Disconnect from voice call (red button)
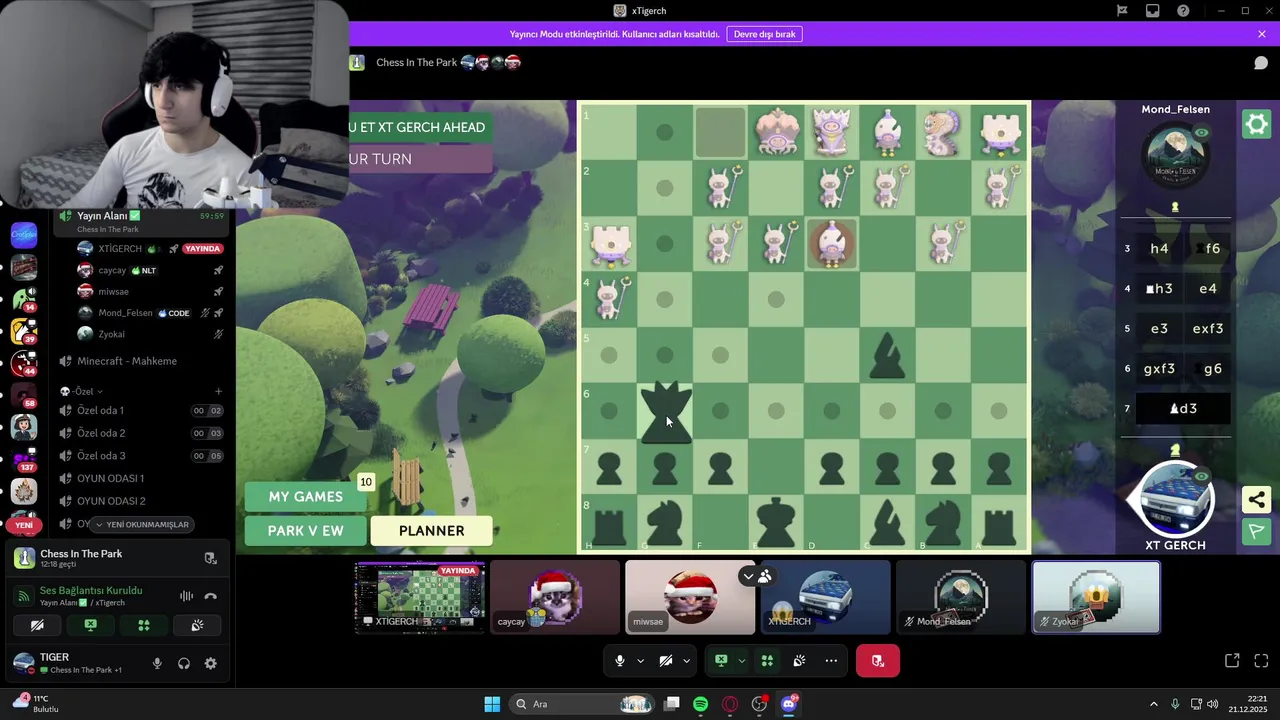Viewport: 1280px width, 720px height. [878, 661]
